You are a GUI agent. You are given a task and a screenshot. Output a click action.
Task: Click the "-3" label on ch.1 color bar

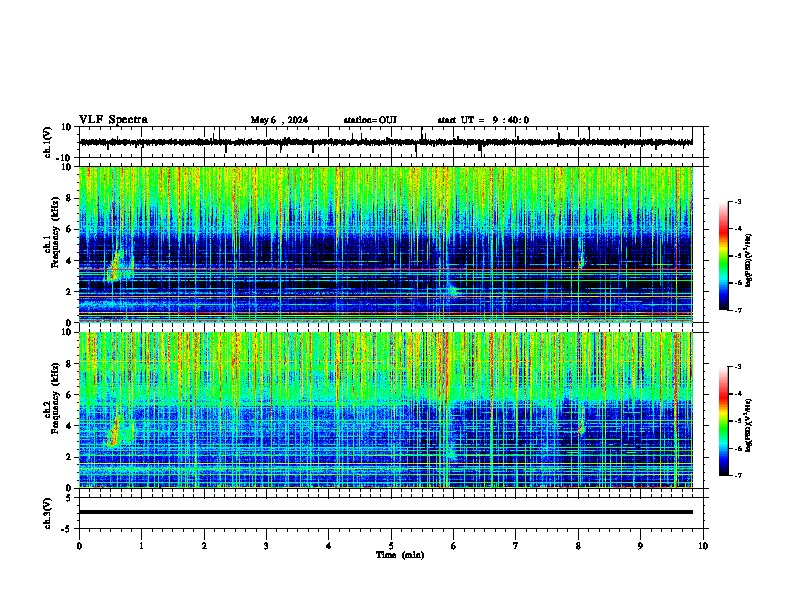point(737,202)
